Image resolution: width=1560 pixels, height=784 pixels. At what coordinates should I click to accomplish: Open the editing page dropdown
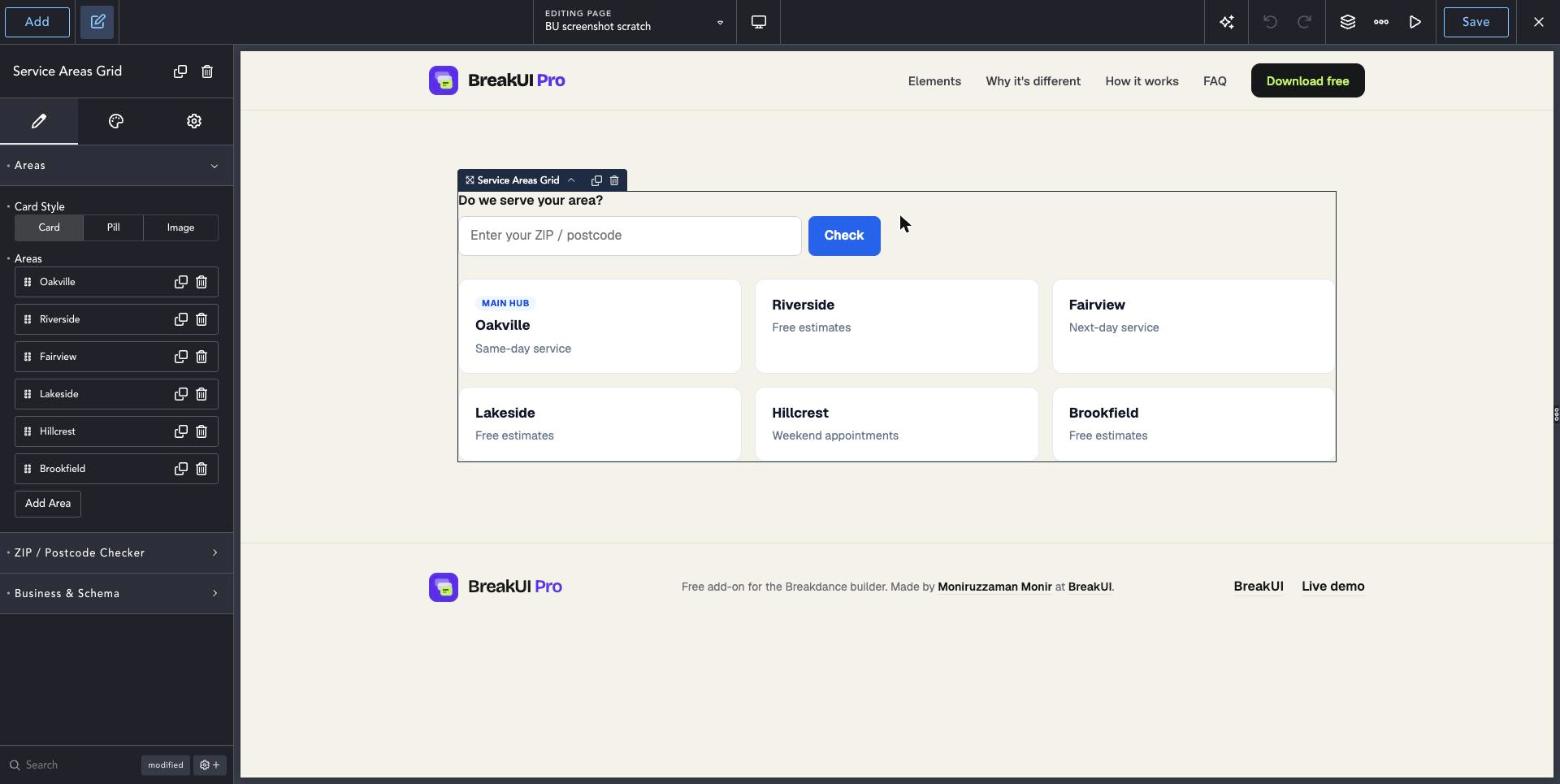[x=635, y=22]
